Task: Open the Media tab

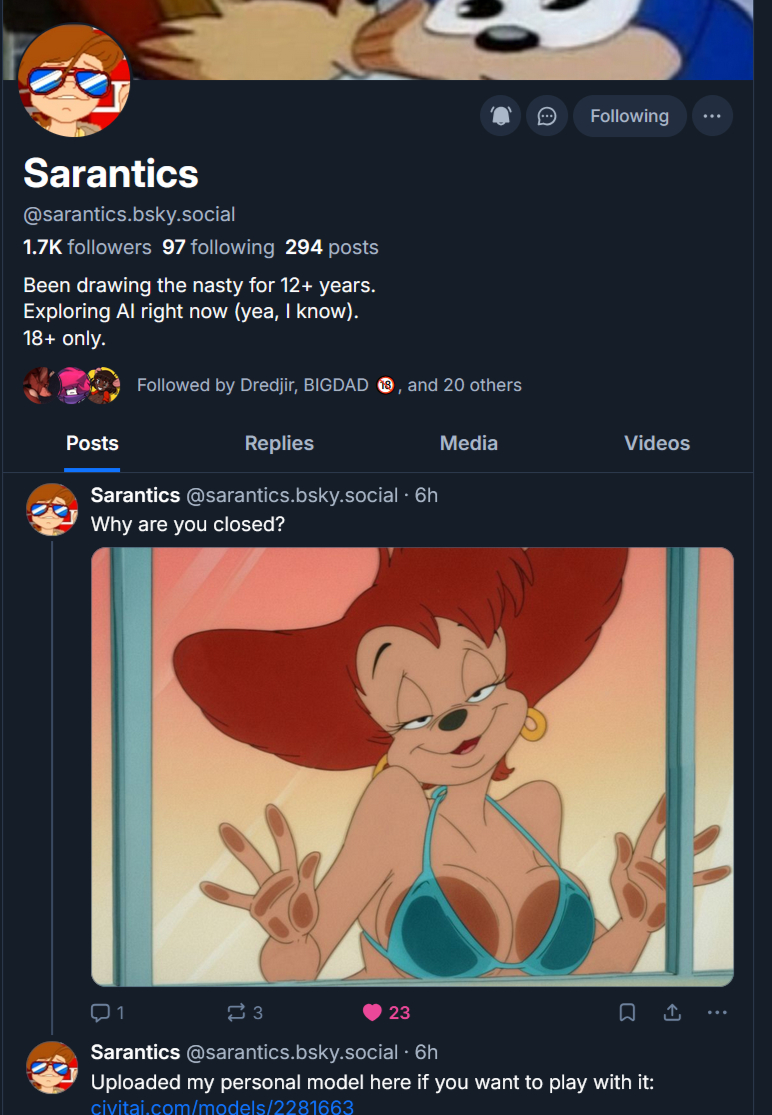Action: (x=468, y=443)
